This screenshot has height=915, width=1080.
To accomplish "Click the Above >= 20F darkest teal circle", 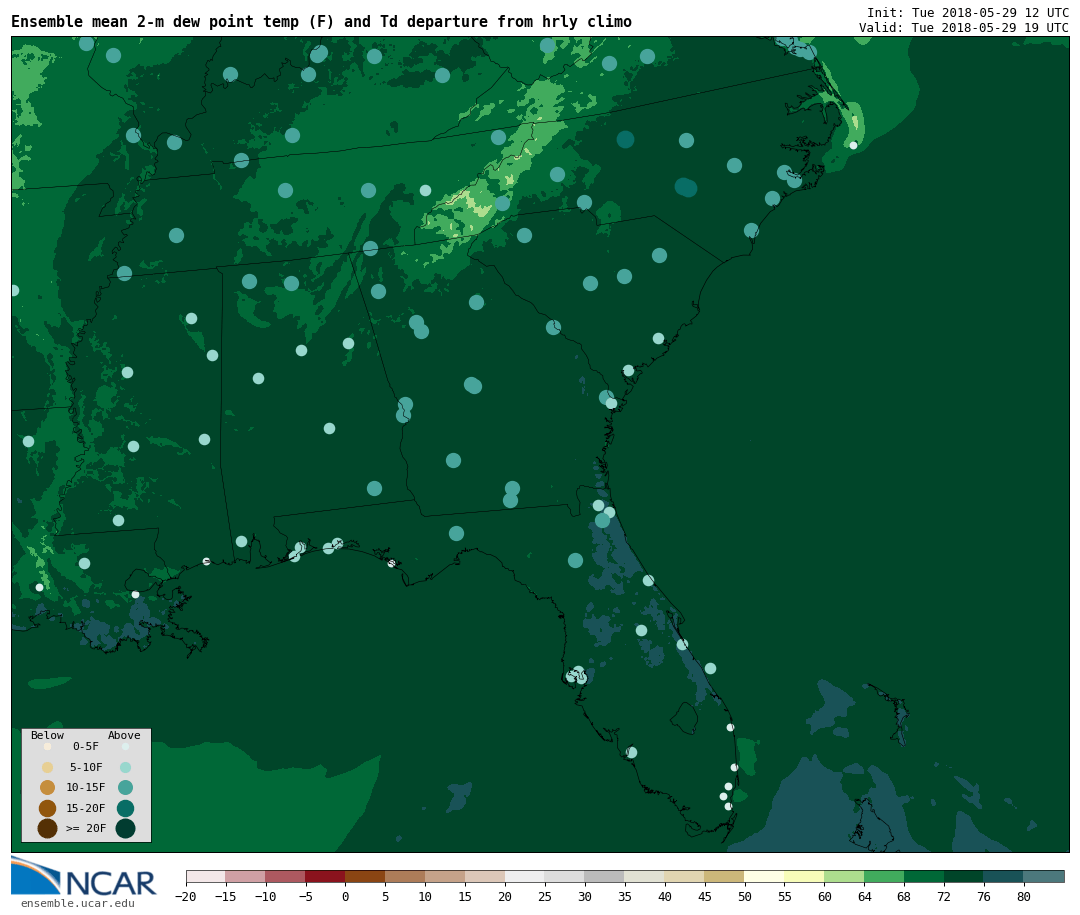I will click(125, 828).
